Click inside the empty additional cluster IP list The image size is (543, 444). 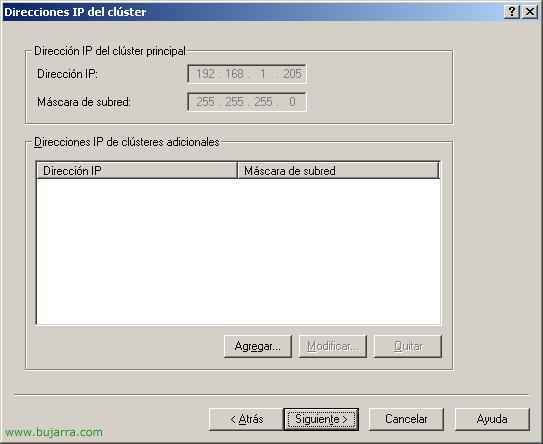[x=238, y=251]
